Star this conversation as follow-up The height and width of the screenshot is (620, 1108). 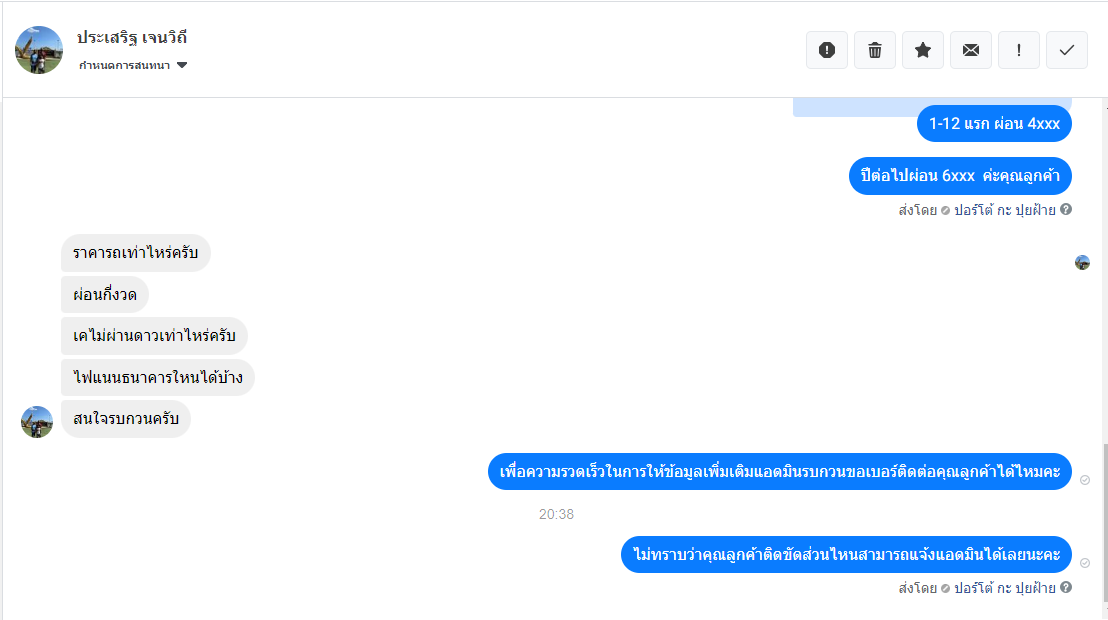(x=923, y=50)
